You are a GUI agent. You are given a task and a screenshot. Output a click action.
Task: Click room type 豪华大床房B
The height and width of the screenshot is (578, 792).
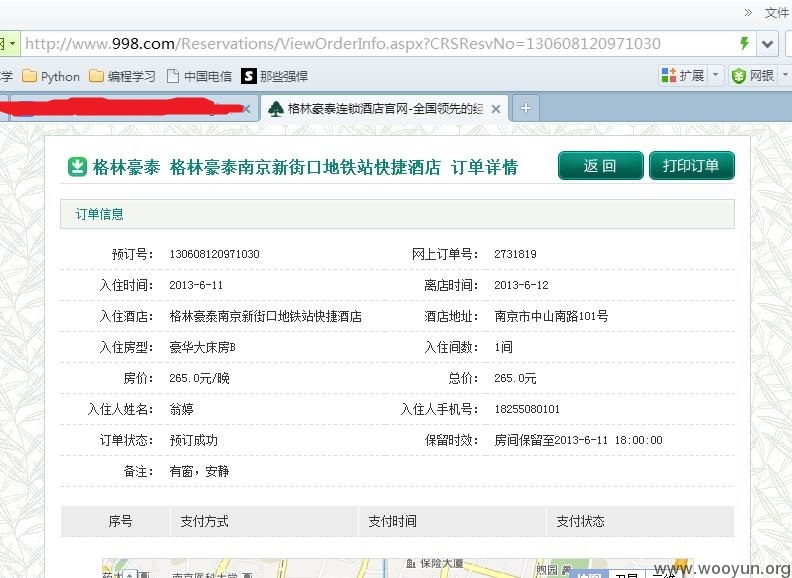[x=203, y=347]
